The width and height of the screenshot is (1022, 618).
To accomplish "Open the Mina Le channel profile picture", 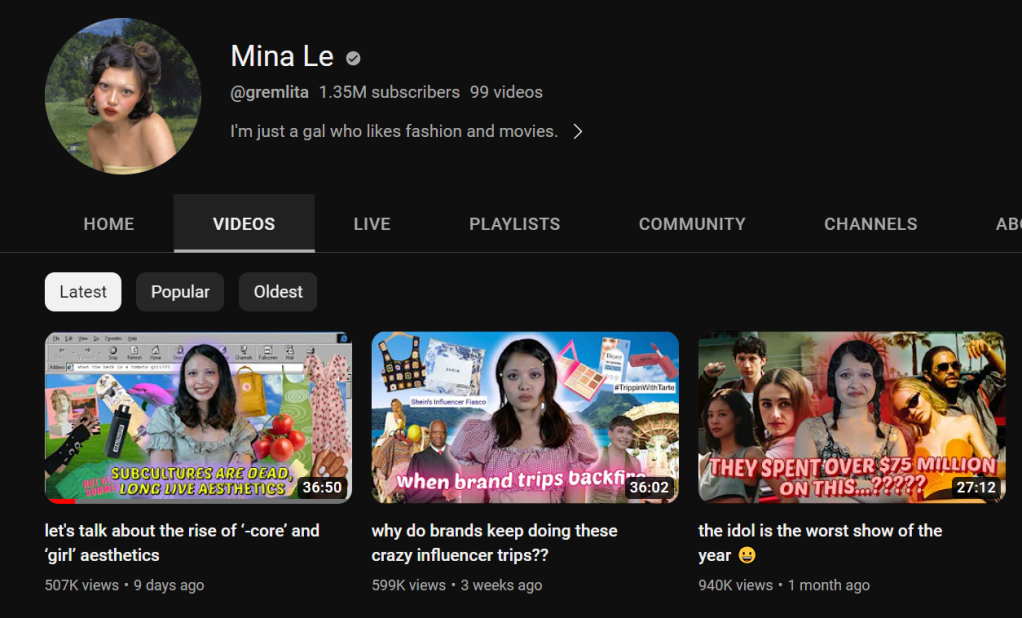I will click(123, 96).
